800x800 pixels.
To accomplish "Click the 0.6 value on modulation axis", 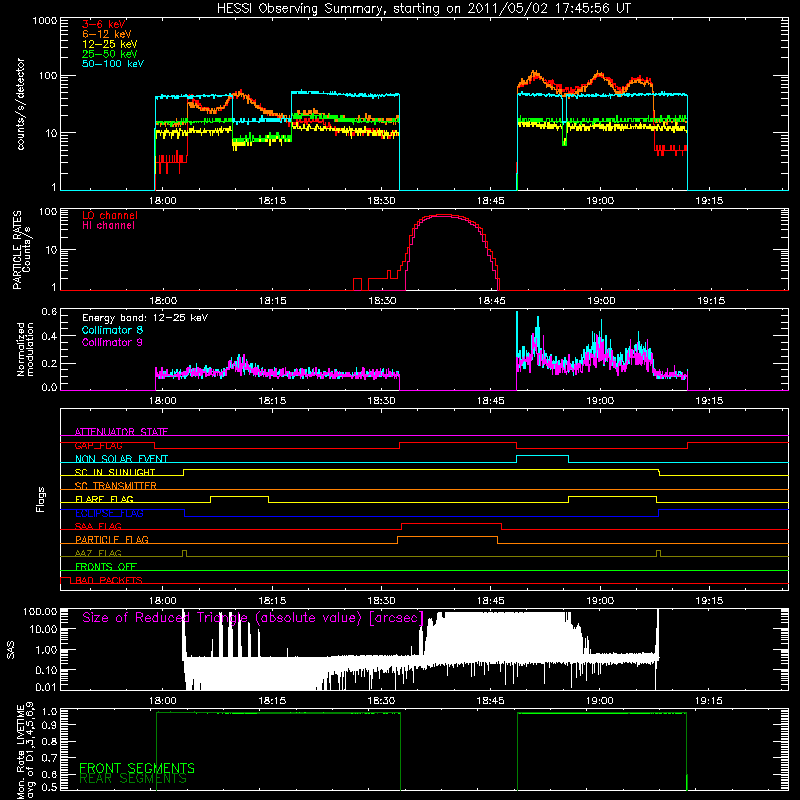I will coord(49,311).
